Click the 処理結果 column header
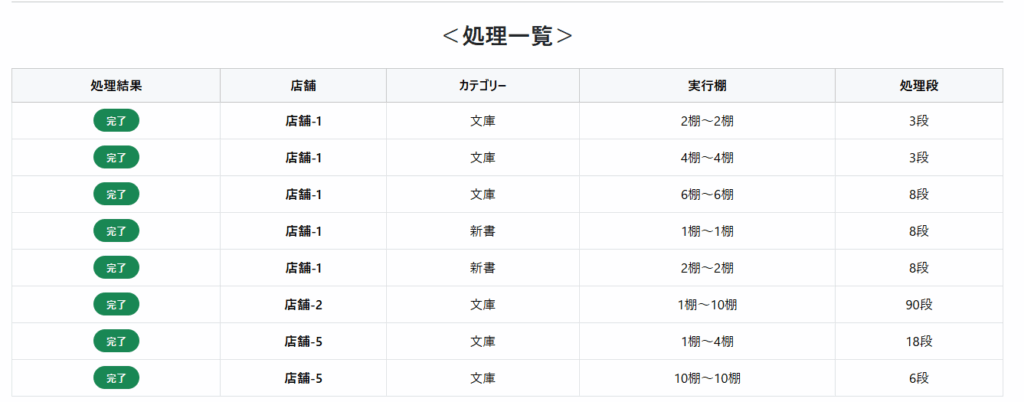 [x=116, y=86]
